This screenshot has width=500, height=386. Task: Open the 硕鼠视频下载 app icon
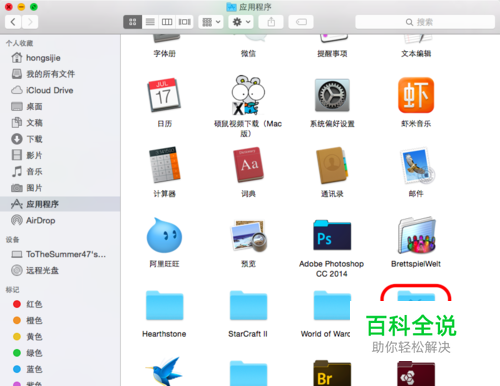coord(248,95)
